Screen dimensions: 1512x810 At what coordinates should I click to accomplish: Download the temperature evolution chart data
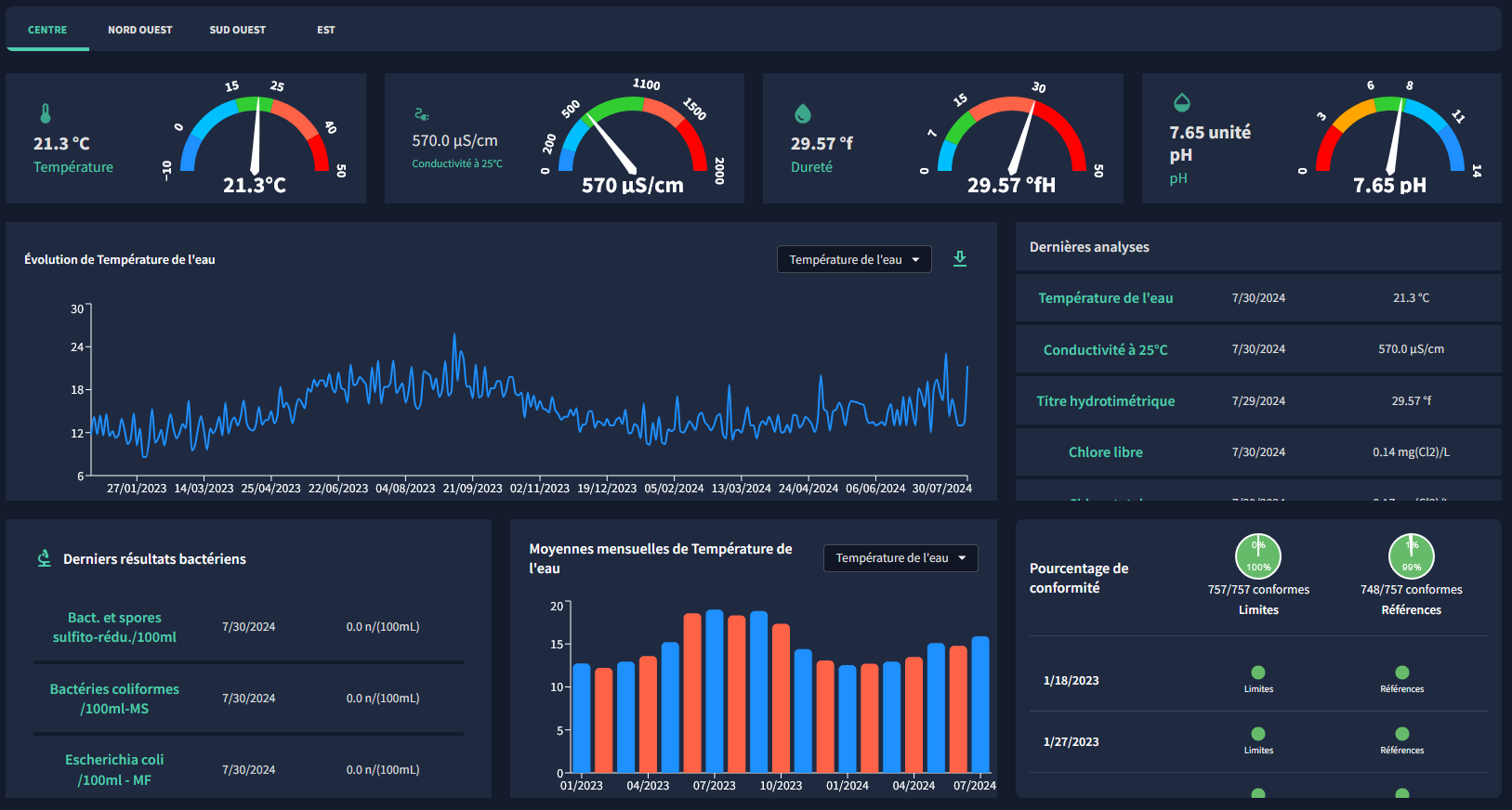pos(960,259)
